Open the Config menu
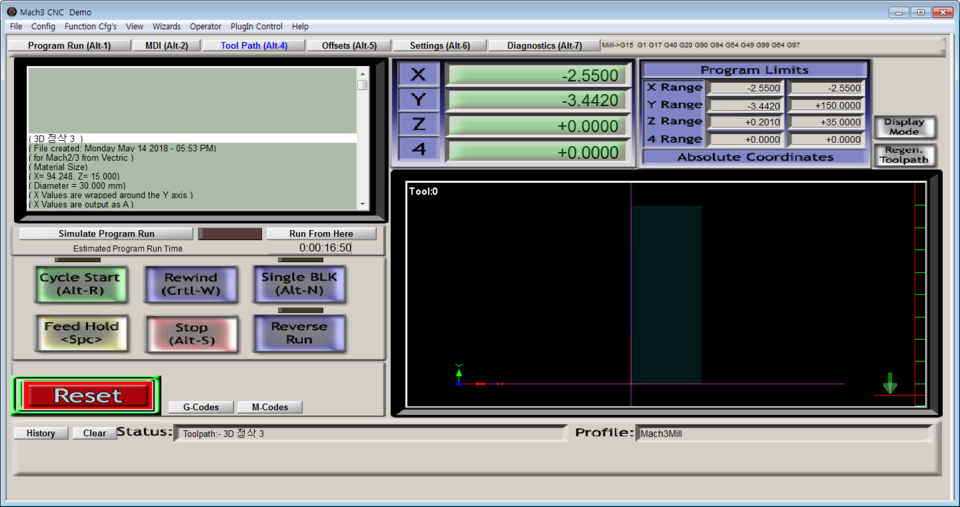The width and height of the screenshot is (960, 507). pyautogui.click(x=43, y=26)
